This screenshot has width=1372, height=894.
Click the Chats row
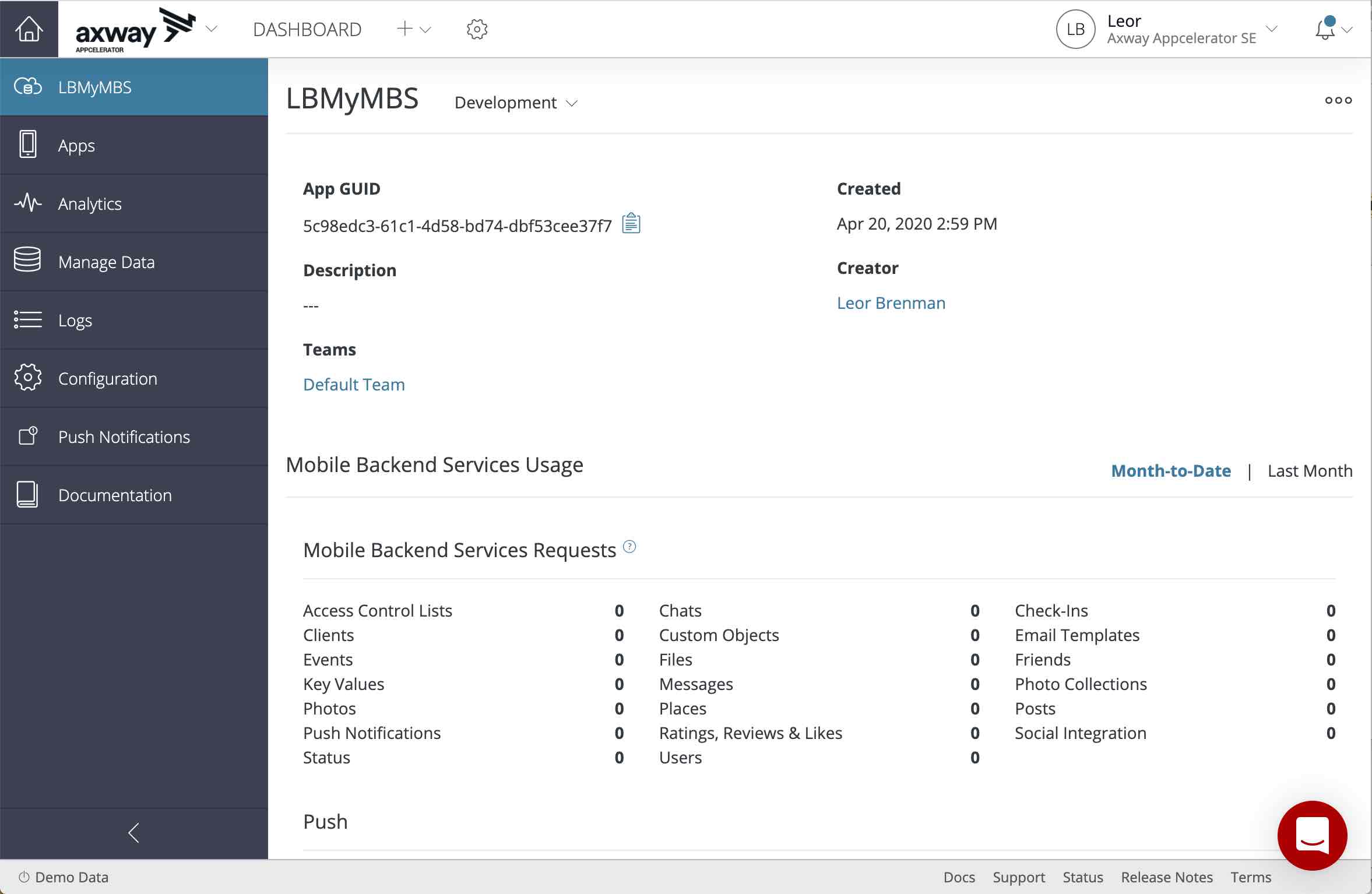click(819, 611)
